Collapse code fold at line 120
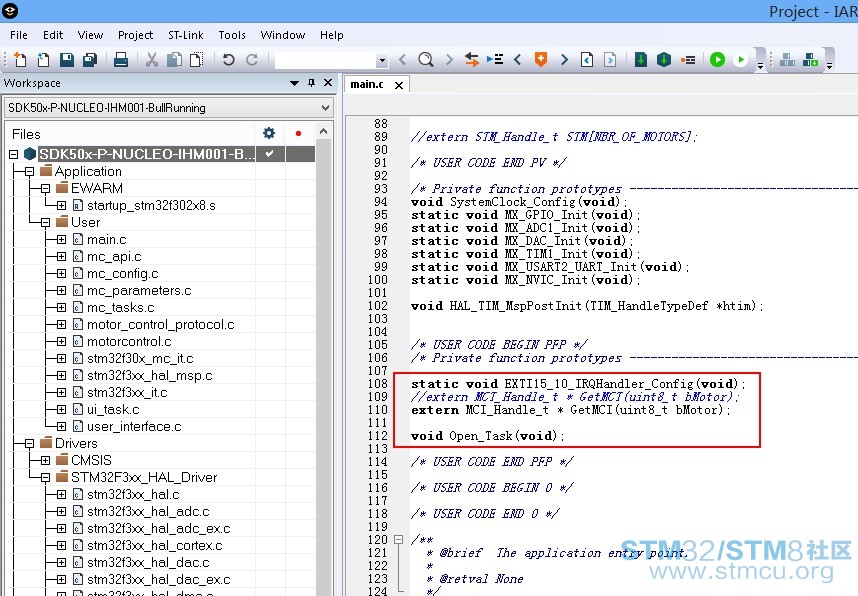The image size is (858, 596). pyautogui.click(x=398, y=540)
